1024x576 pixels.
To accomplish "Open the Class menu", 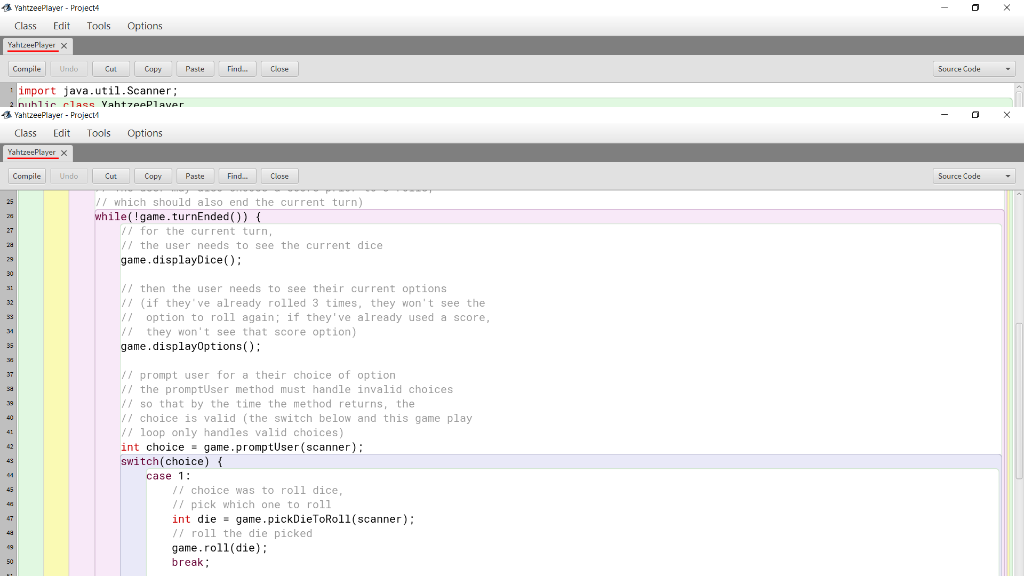I will [24, 132].
